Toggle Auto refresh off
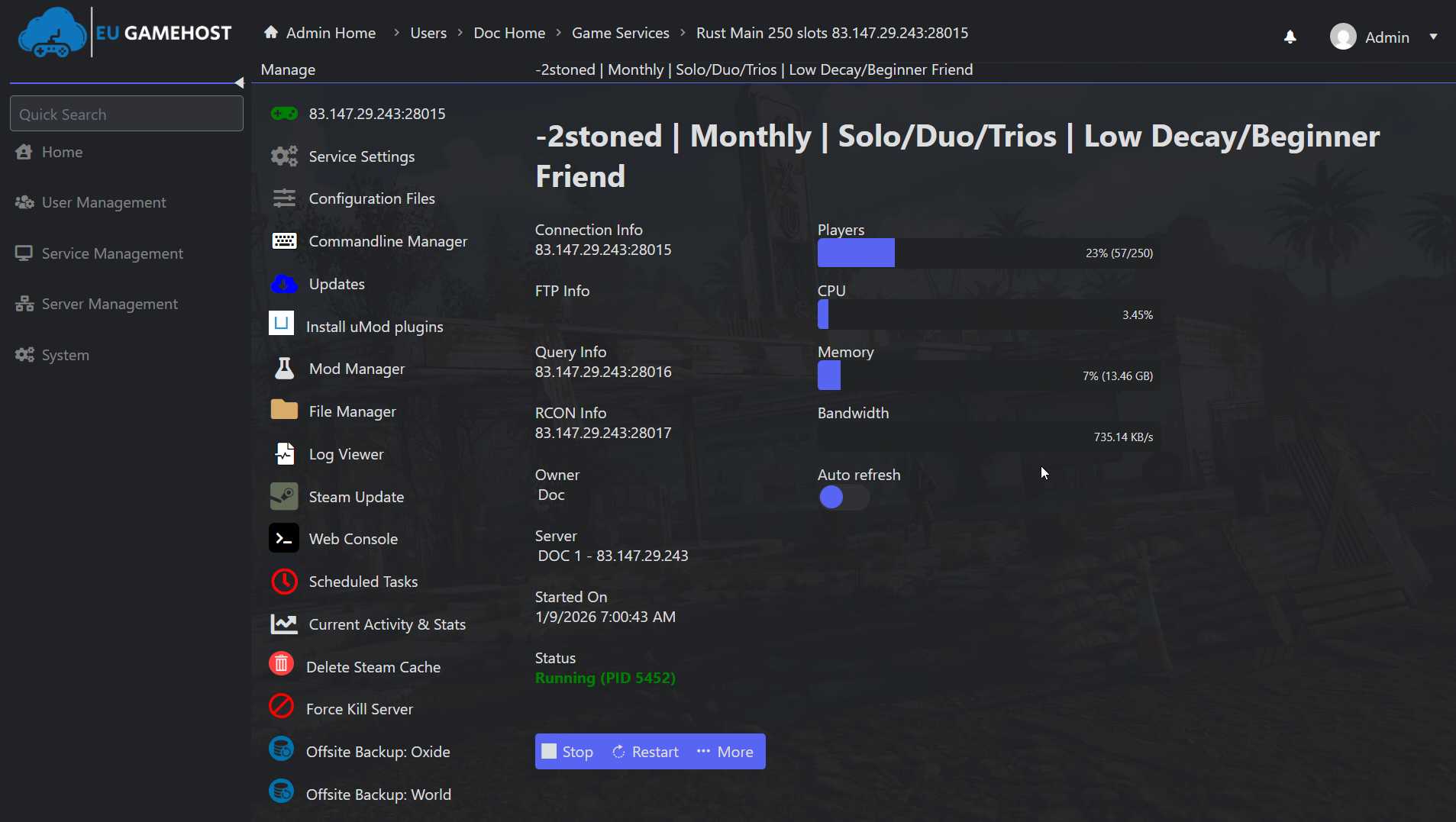 [x=844, y=498]
